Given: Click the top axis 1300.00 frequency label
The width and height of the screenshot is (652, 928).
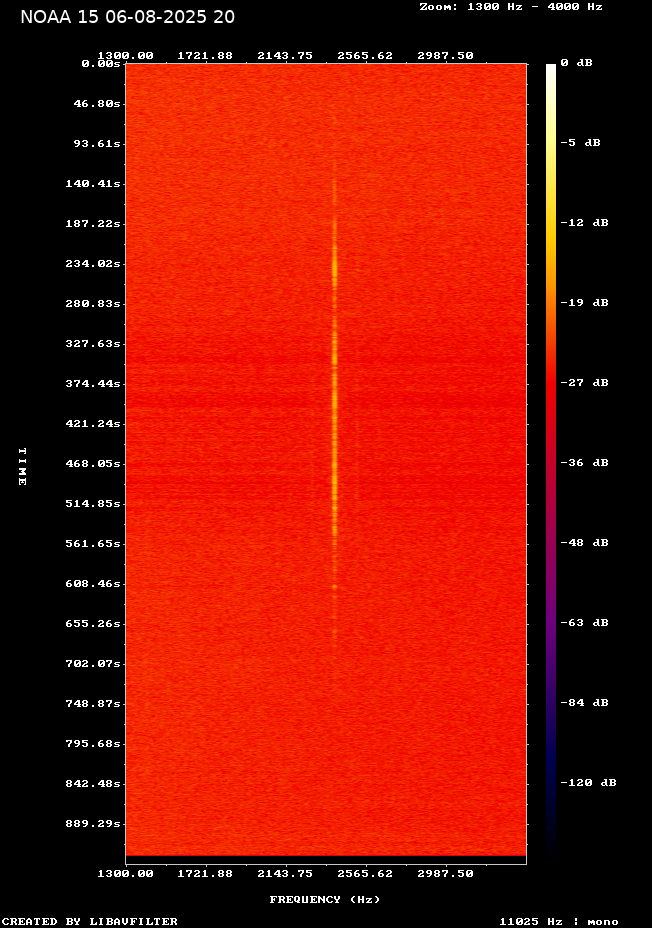Looking at the screenshot, I should pyautogui.click(x=125, y=56).
